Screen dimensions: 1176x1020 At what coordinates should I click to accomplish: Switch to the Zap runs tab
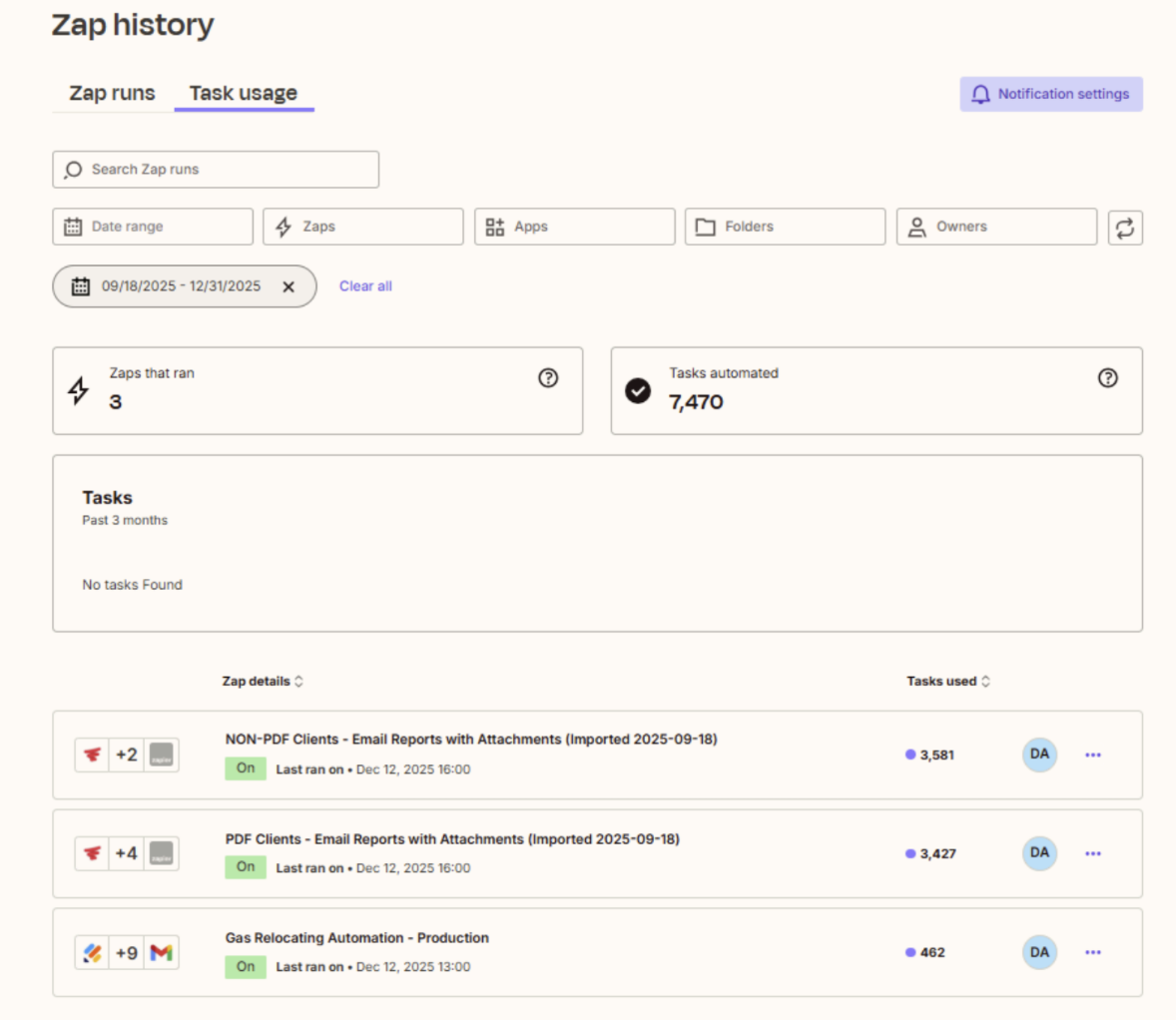[x=112, y=93]
